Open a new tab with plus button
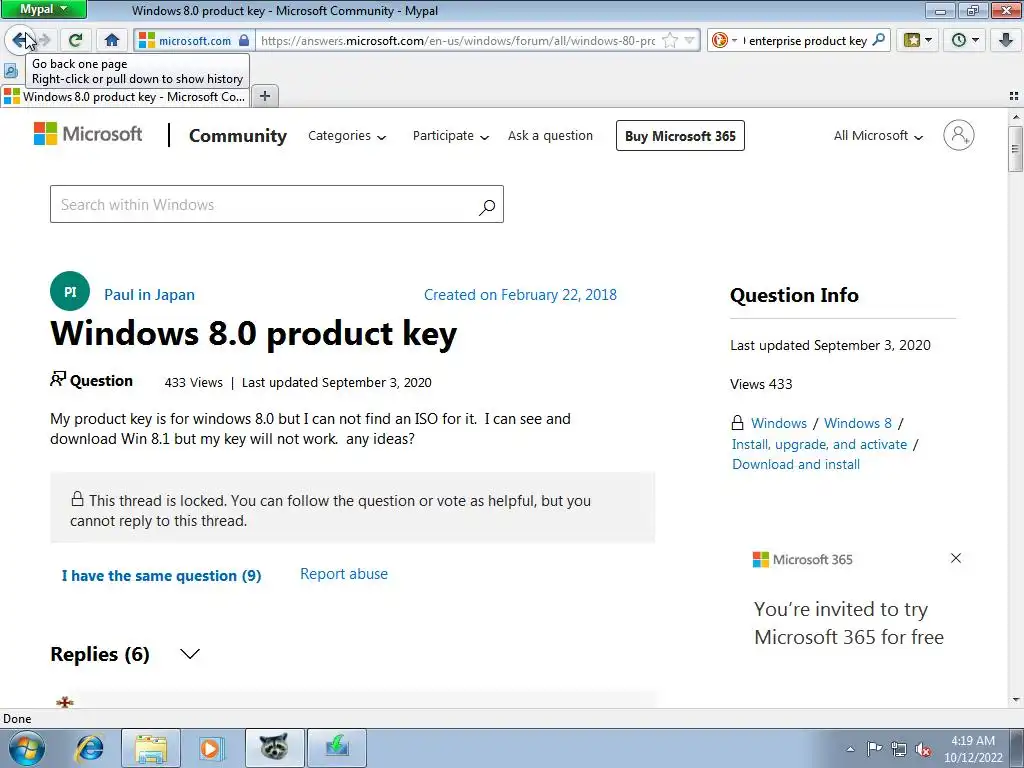The height and width of the screenshot is (768, 1024). pyautogui.click(x=264, y=97)
